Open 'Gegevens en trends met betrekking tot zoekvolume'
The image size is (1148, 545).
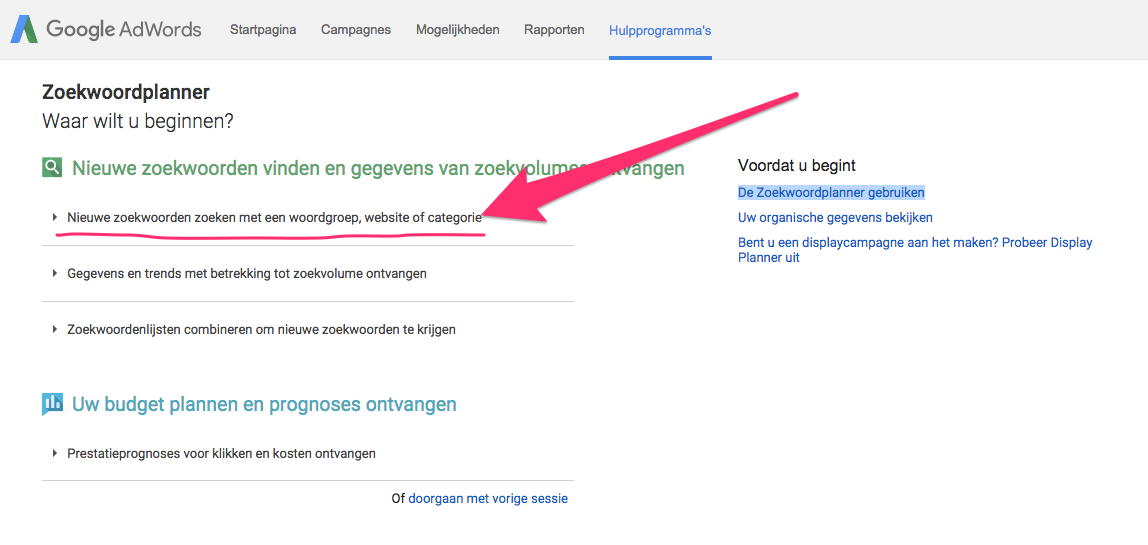[x=247, y=273]
